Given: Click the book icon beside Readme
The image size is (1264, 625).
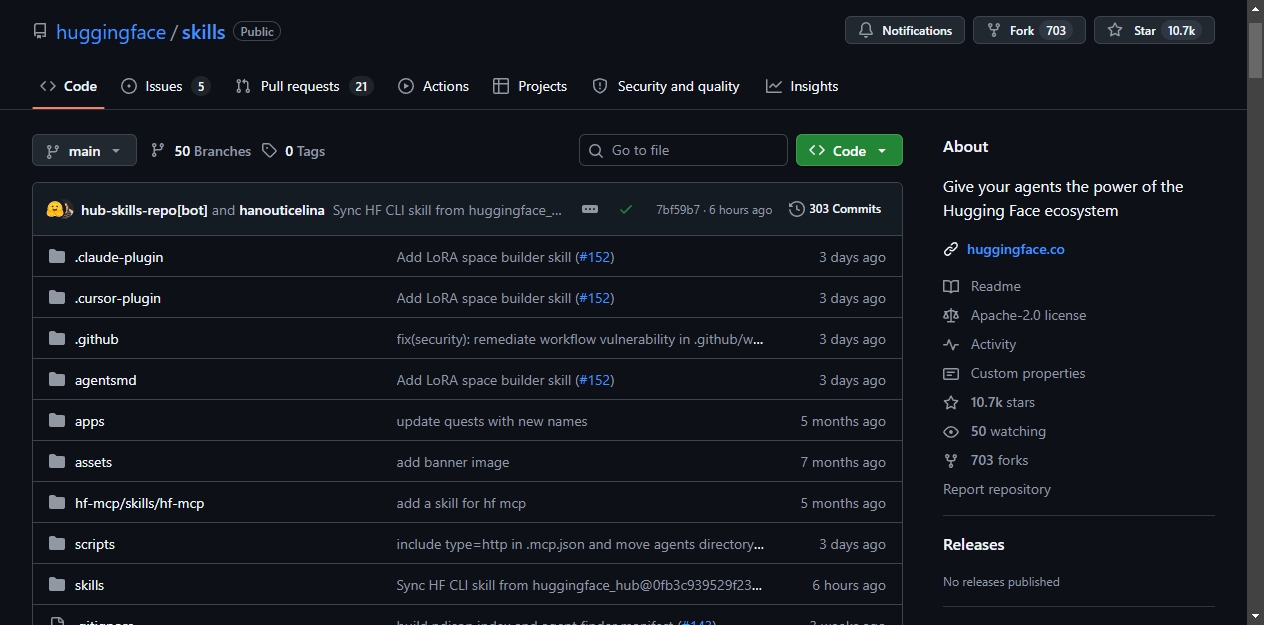Looking at the screenshot, I should 951,286.
